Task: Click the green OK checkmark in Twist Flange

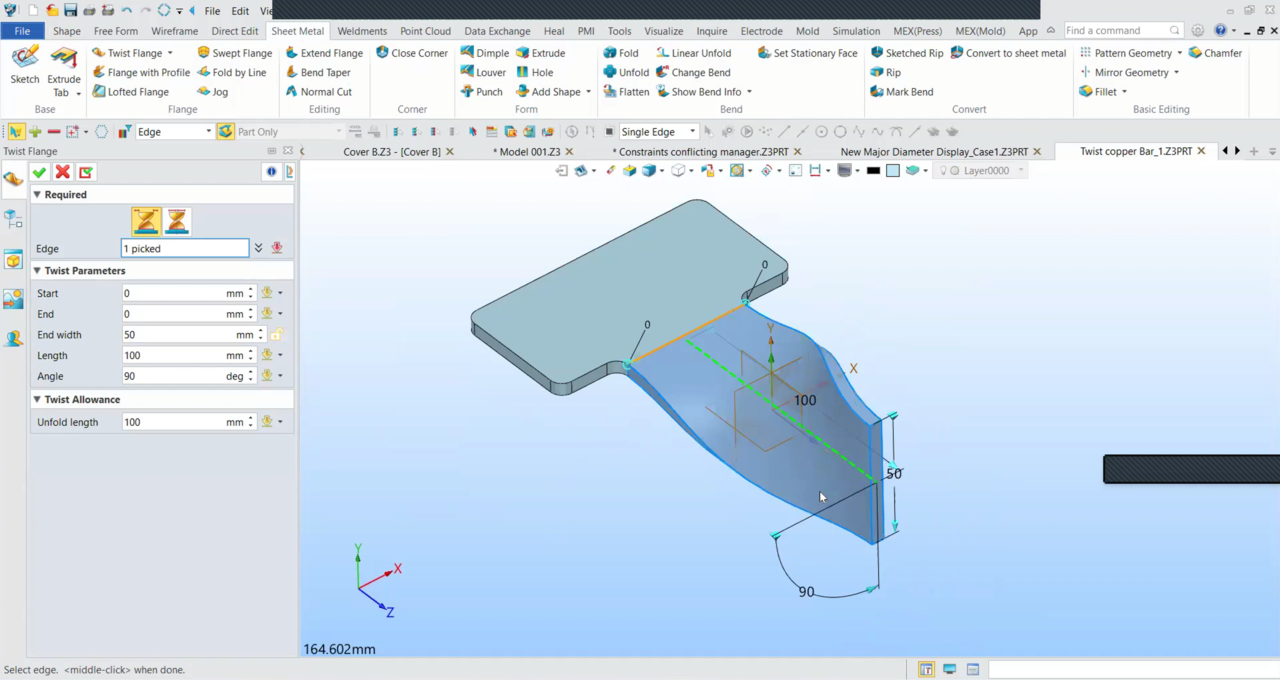Action: click(x=39, y=173)
